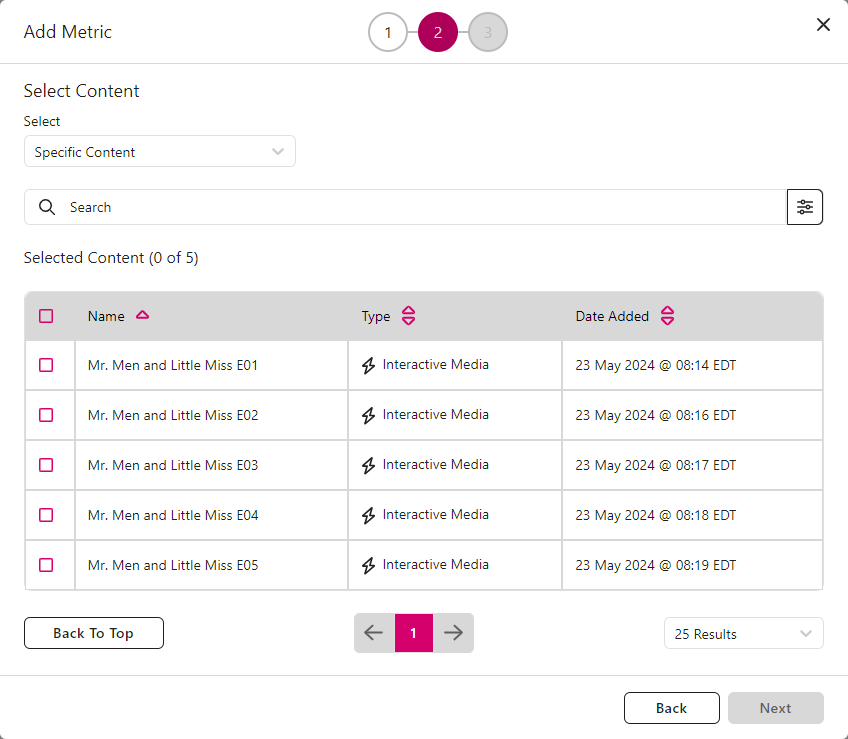Select Mr. Men and Little Miss E01 checkbox

[46, 365]
